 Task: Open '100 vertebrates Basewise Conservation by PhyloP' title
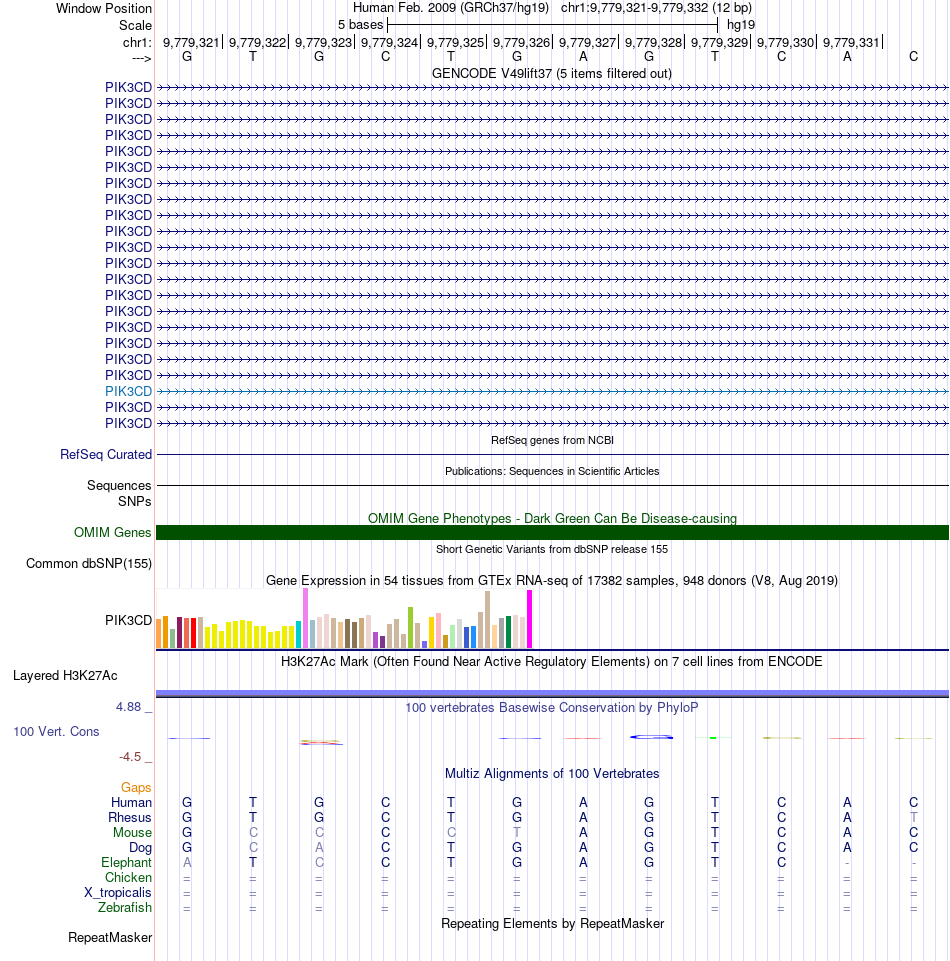click(x=552, y=707)
